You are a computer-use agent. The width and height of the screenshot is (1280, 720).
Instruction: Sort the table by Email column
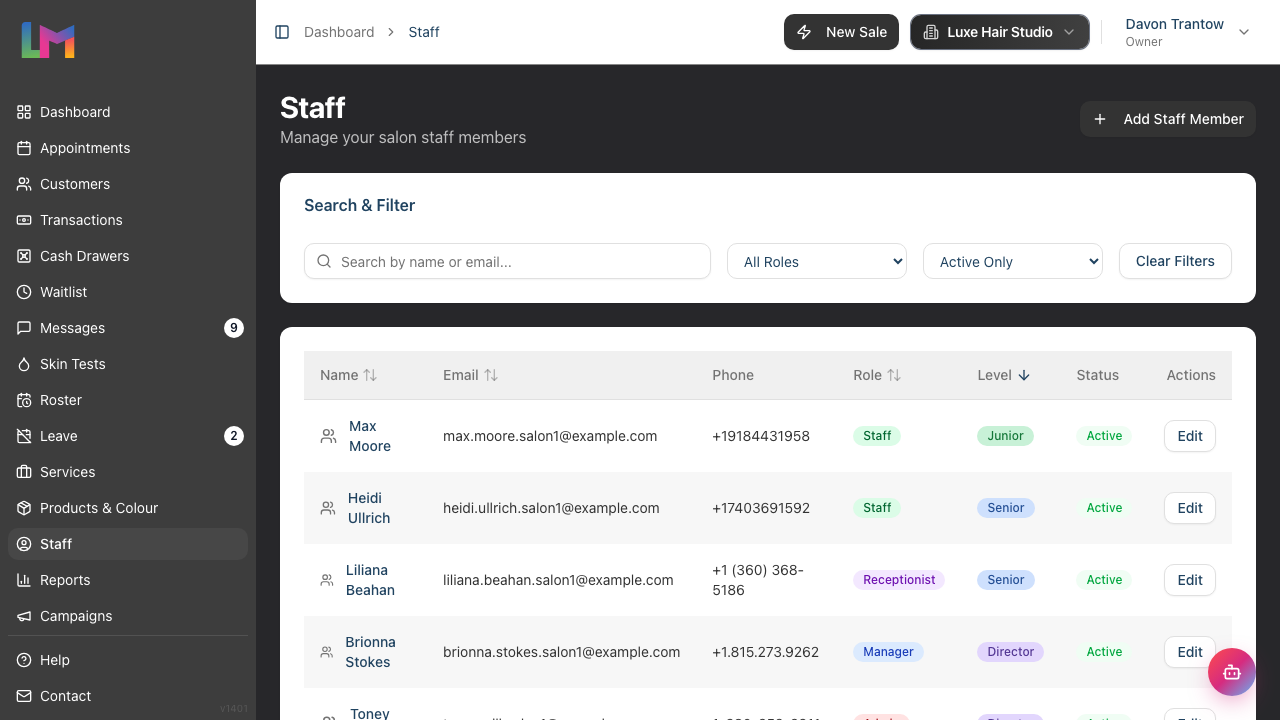(x=470, y=375)
